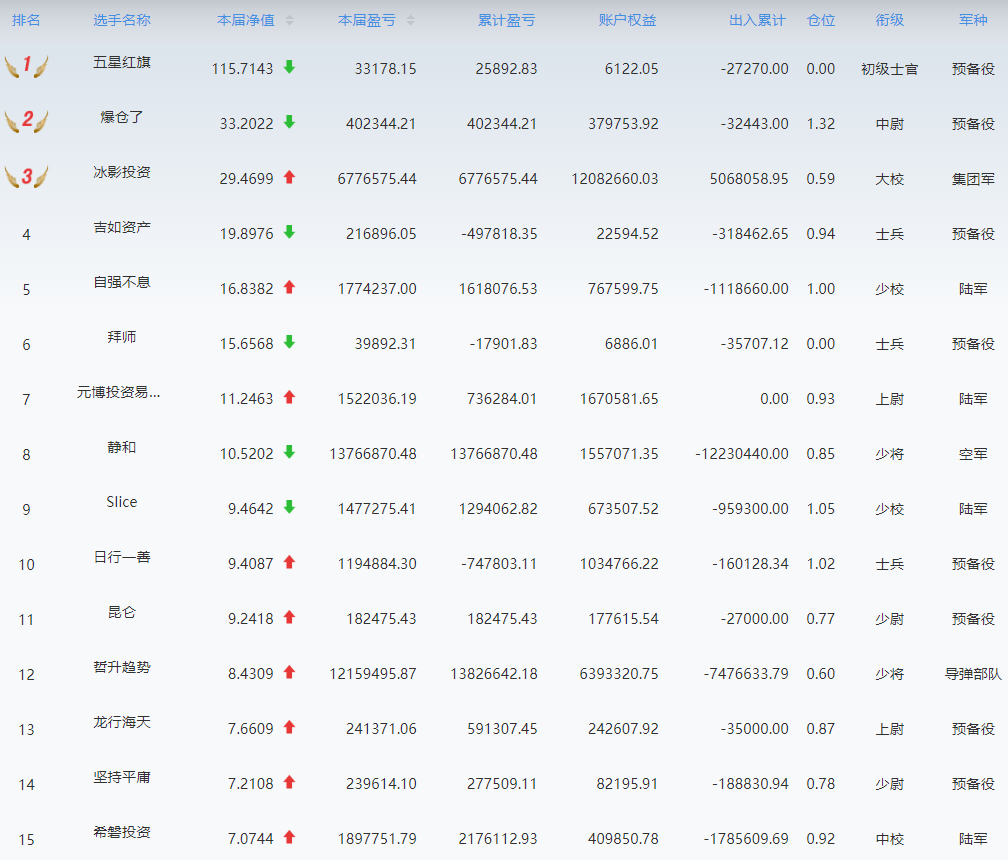Sort by 本届盈亏 using its sort arrows
This screenshot has width=1008, height=860.
tap(410, 21)
